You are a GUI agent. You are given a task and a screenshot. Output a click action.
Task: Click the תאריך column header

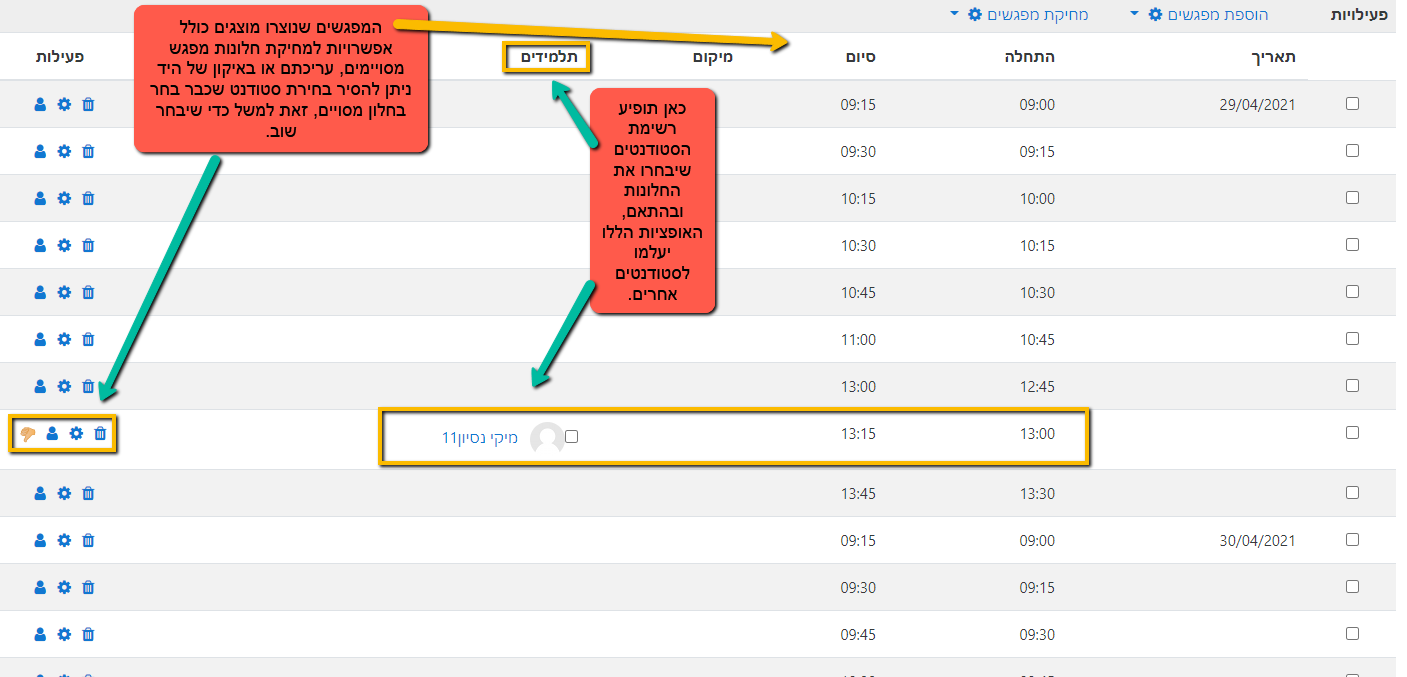point(1277,57)
